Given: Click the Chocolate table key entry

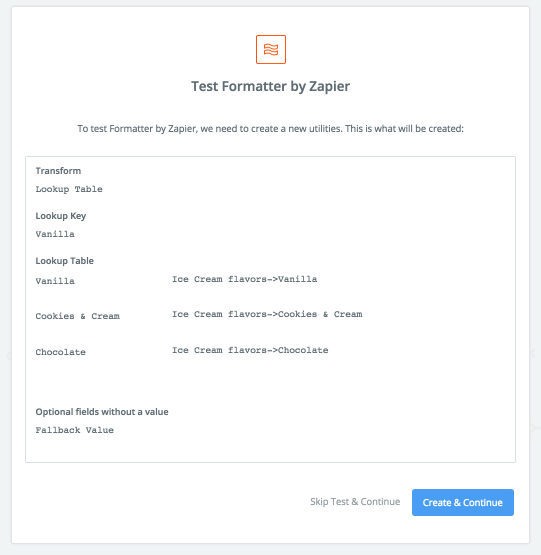Looking at the screenshot, I should [61, 352].
